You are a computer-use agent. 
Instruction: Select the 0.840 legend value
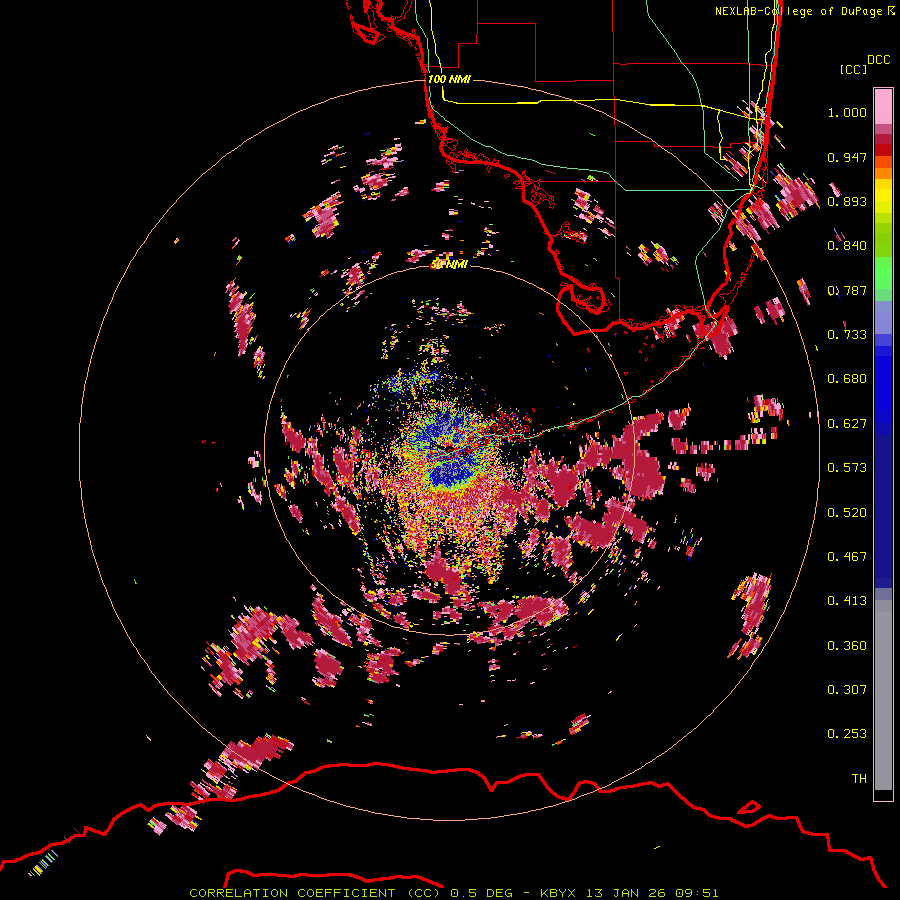coord(847,246)
